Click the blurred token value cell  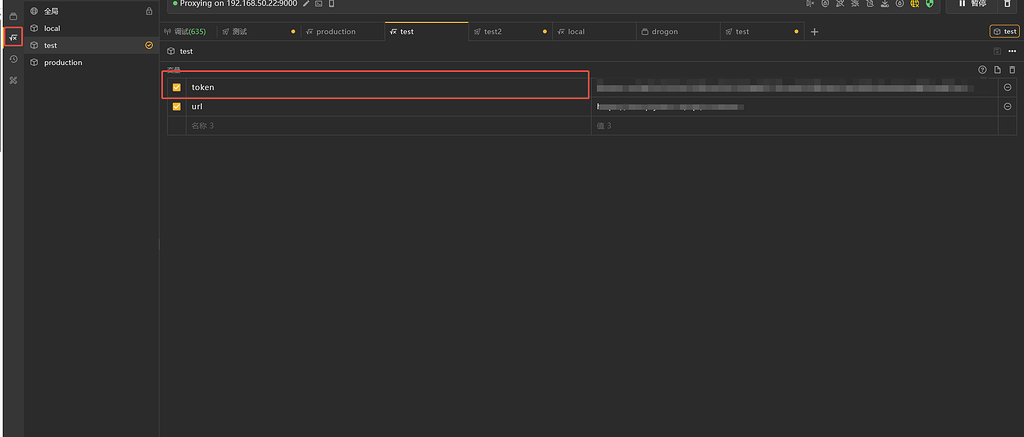point(794,88)
